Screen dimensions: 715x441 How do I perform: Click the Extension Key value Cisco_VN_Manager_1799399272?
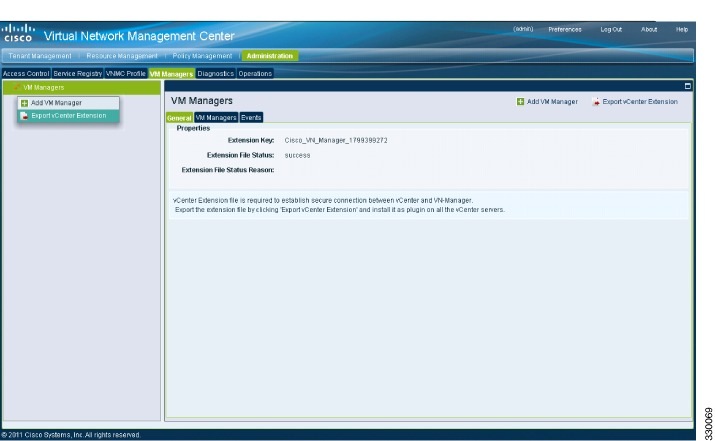(336, 140)
